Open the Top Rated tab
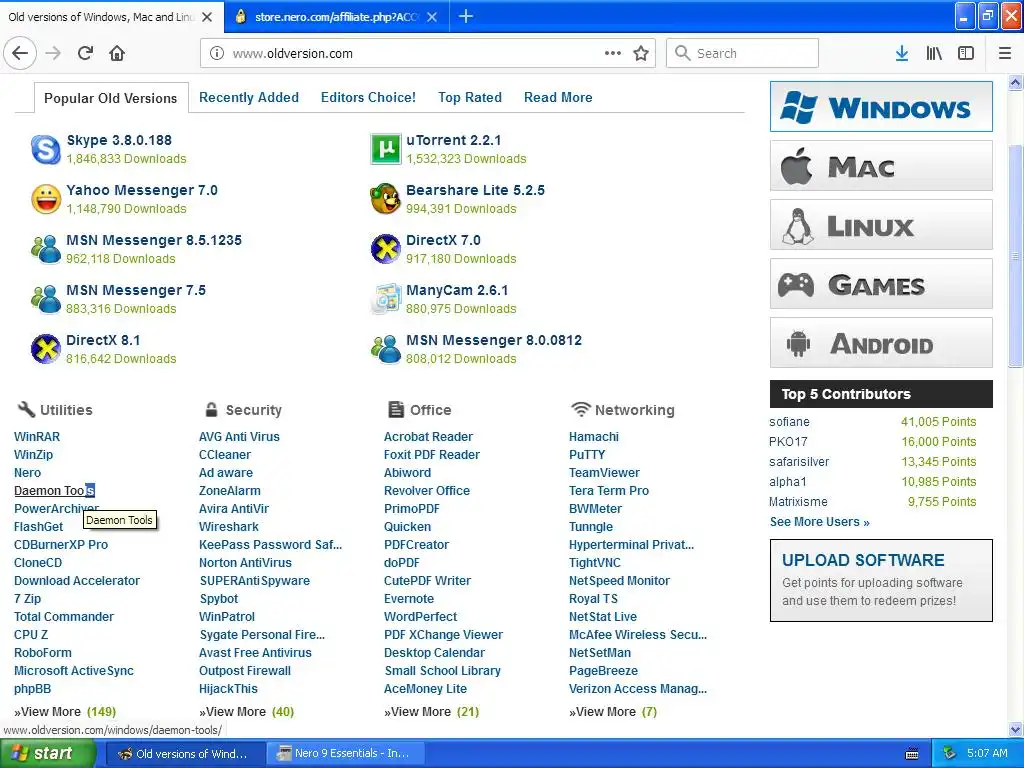Viewport: 1024px width, 768px height. click(x=470, y=97)
